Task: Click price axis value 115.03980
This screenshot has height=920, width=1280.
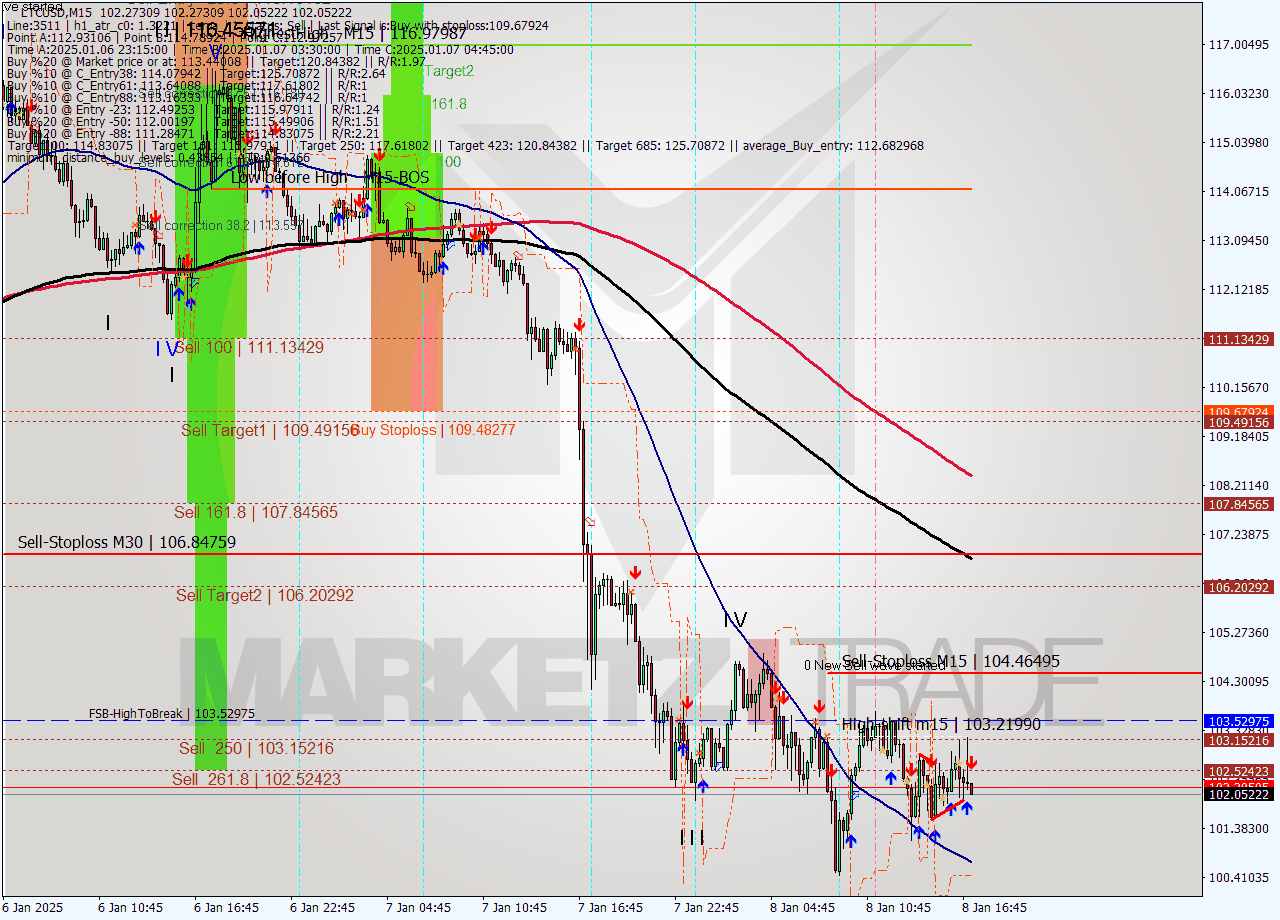Action: (x=1237, y=143)
